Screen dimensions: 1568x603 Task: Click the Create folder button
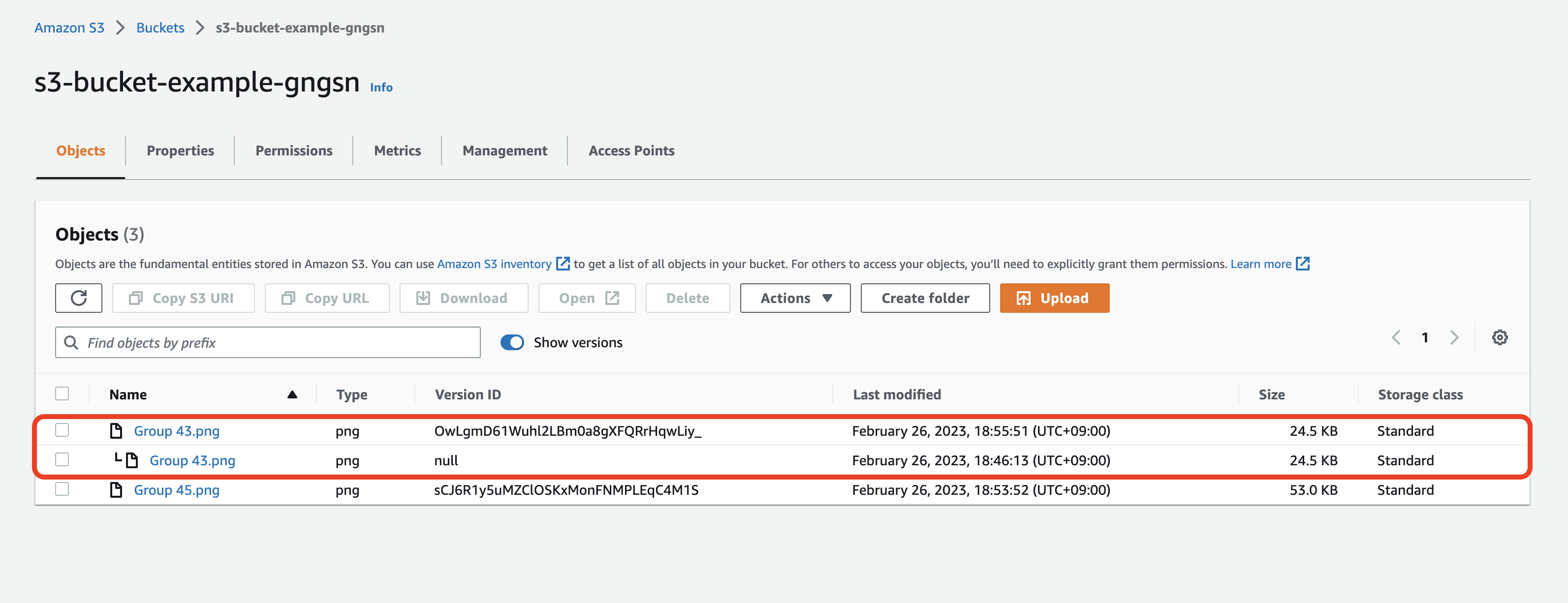point(925,298)
